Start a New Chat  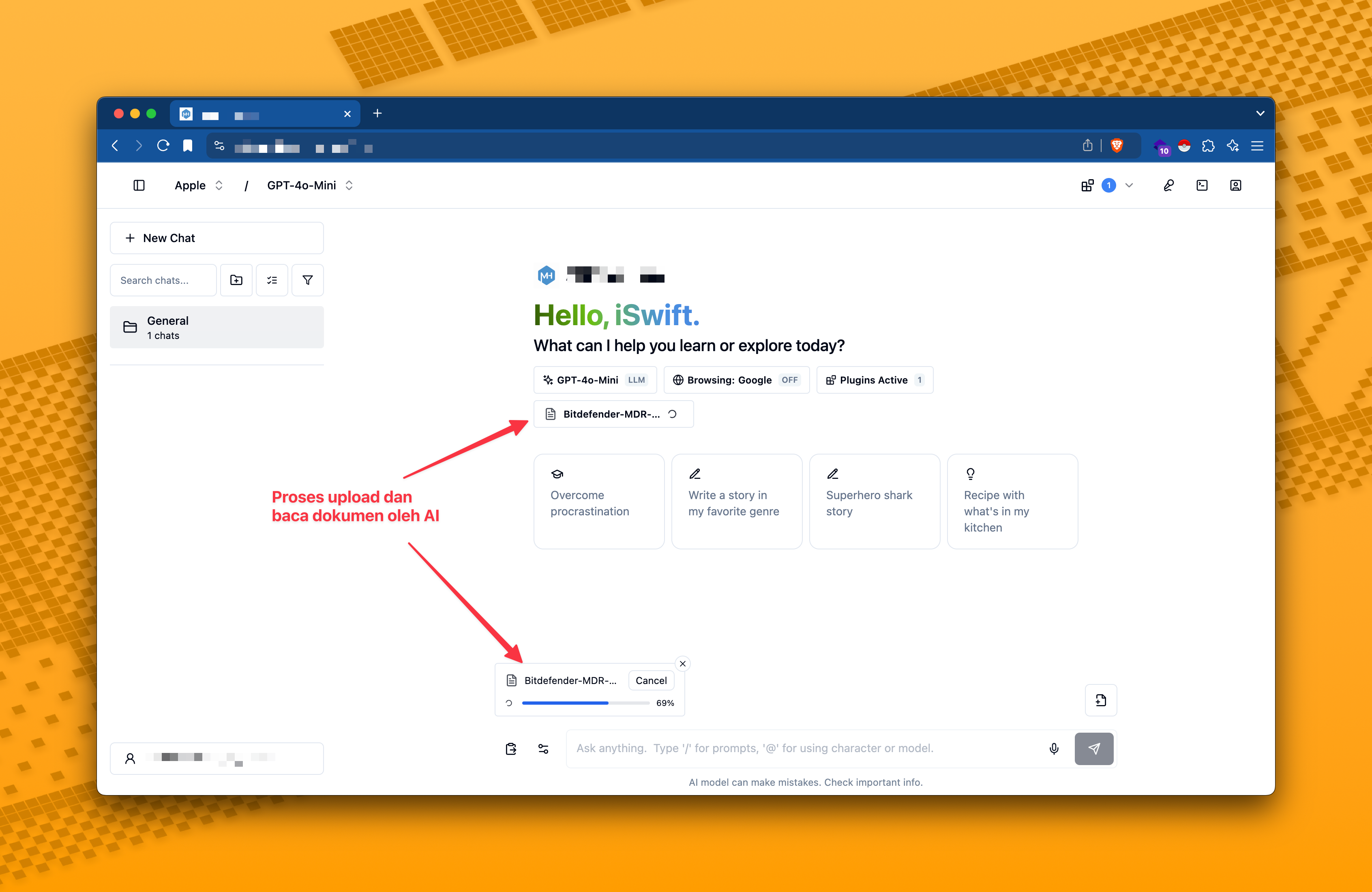point(217,238)
